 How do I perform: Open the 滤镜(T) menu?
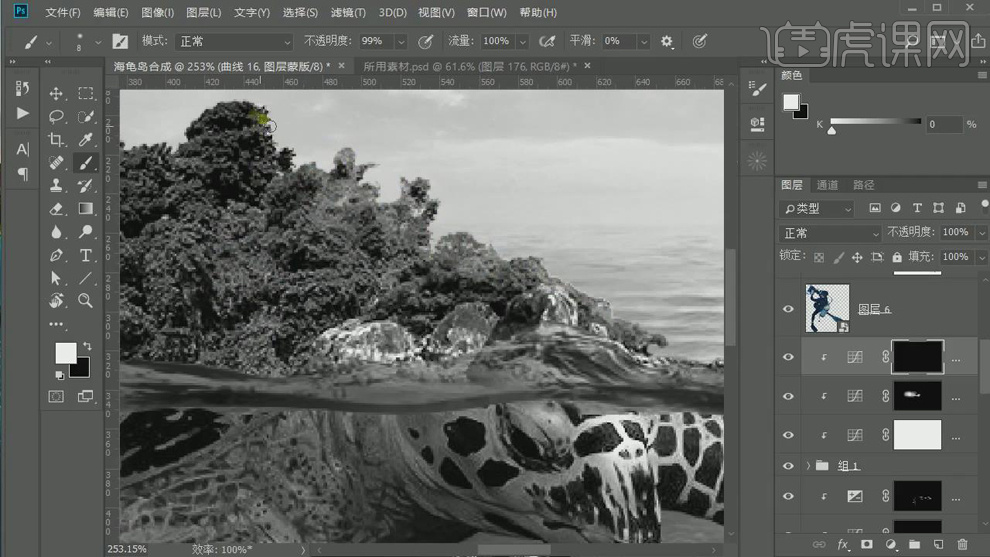(x=347, y=13)
